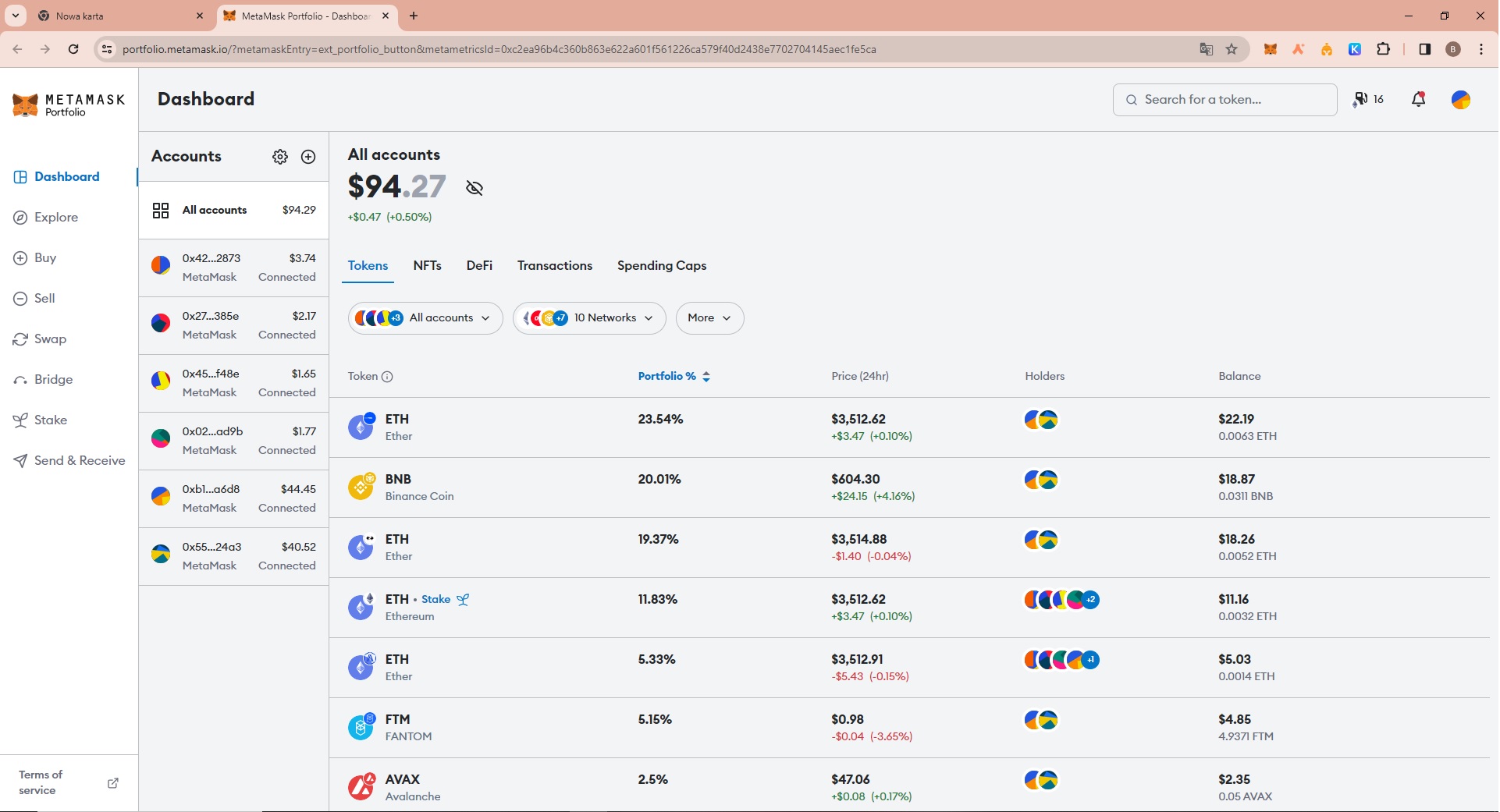The image size is (1500, 812).
Task: Close the MetaMask Portfolio tab
Action: point(386,16)
